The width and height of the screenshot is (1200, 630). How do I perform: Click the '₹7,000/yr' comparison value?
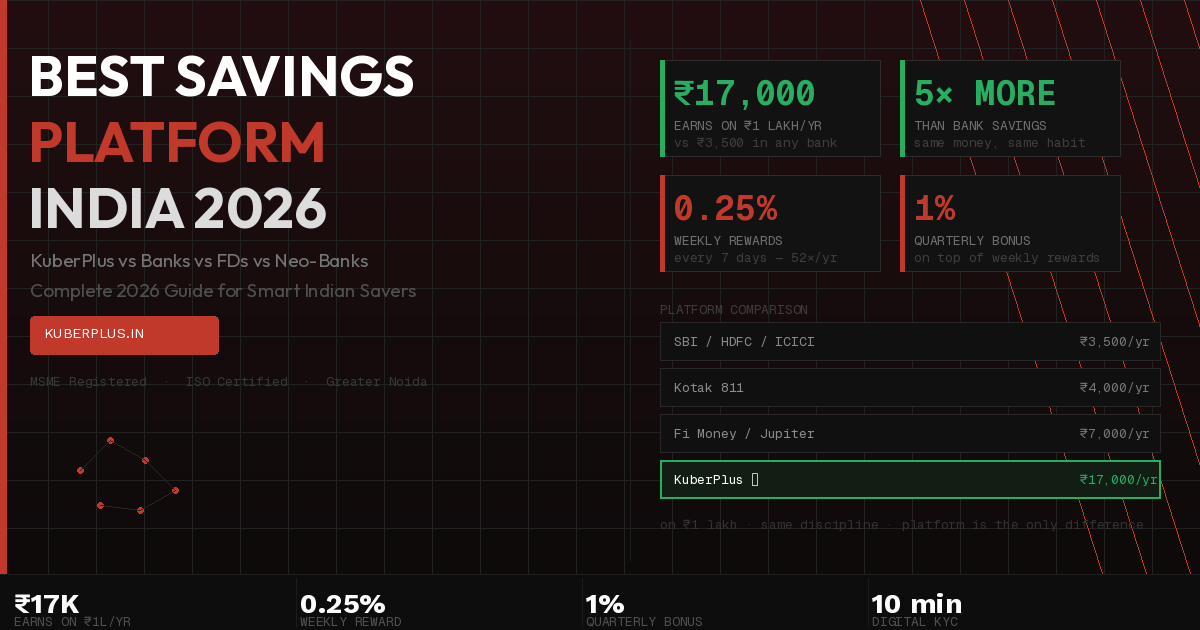(1115, 434)
